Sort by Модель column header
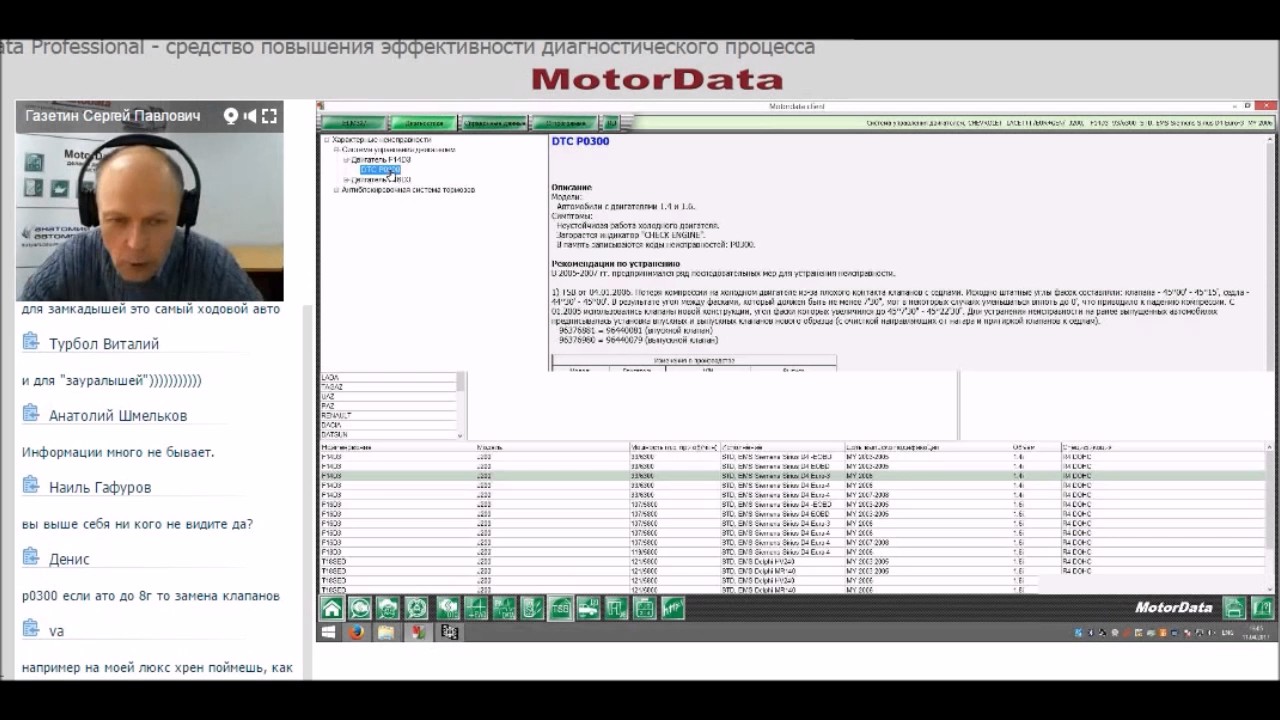This screenshot has height=720, width=1280. [552, 447]
